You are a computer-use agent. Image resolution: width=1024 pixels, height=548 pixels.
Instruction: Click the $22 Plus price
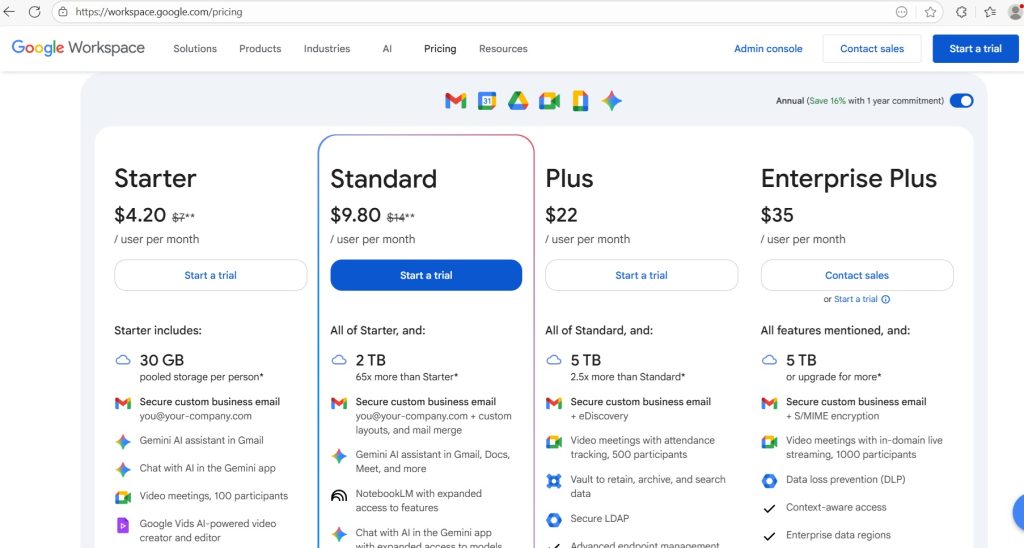coord(562,215)
